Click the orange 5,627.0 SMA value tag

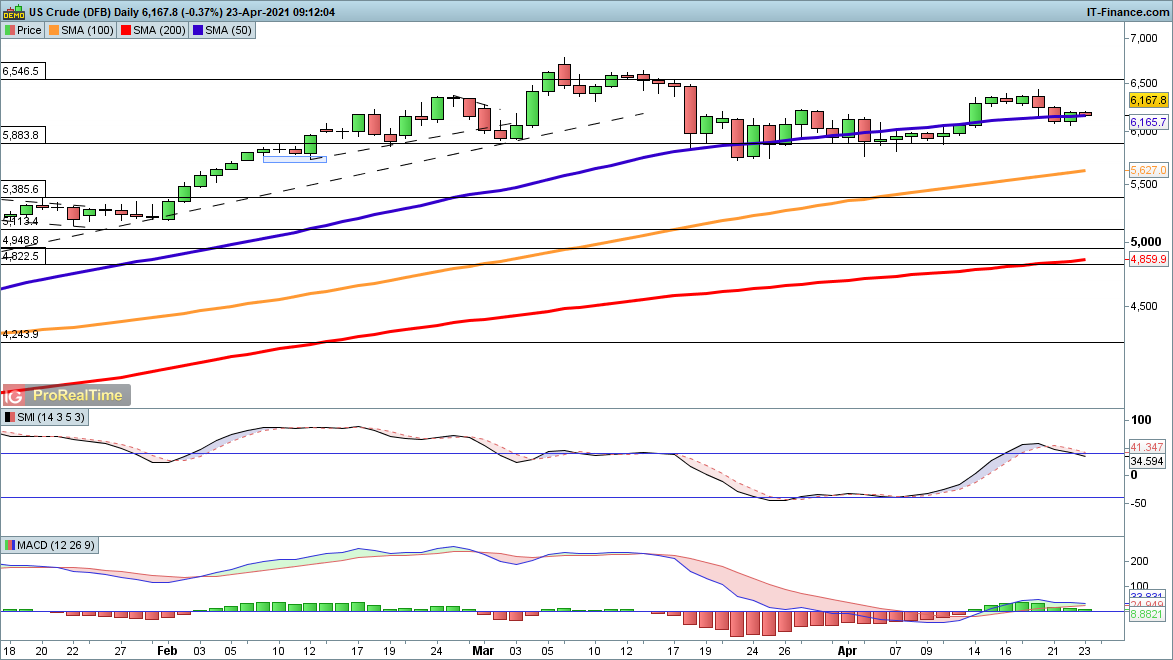click(1147, 170)
